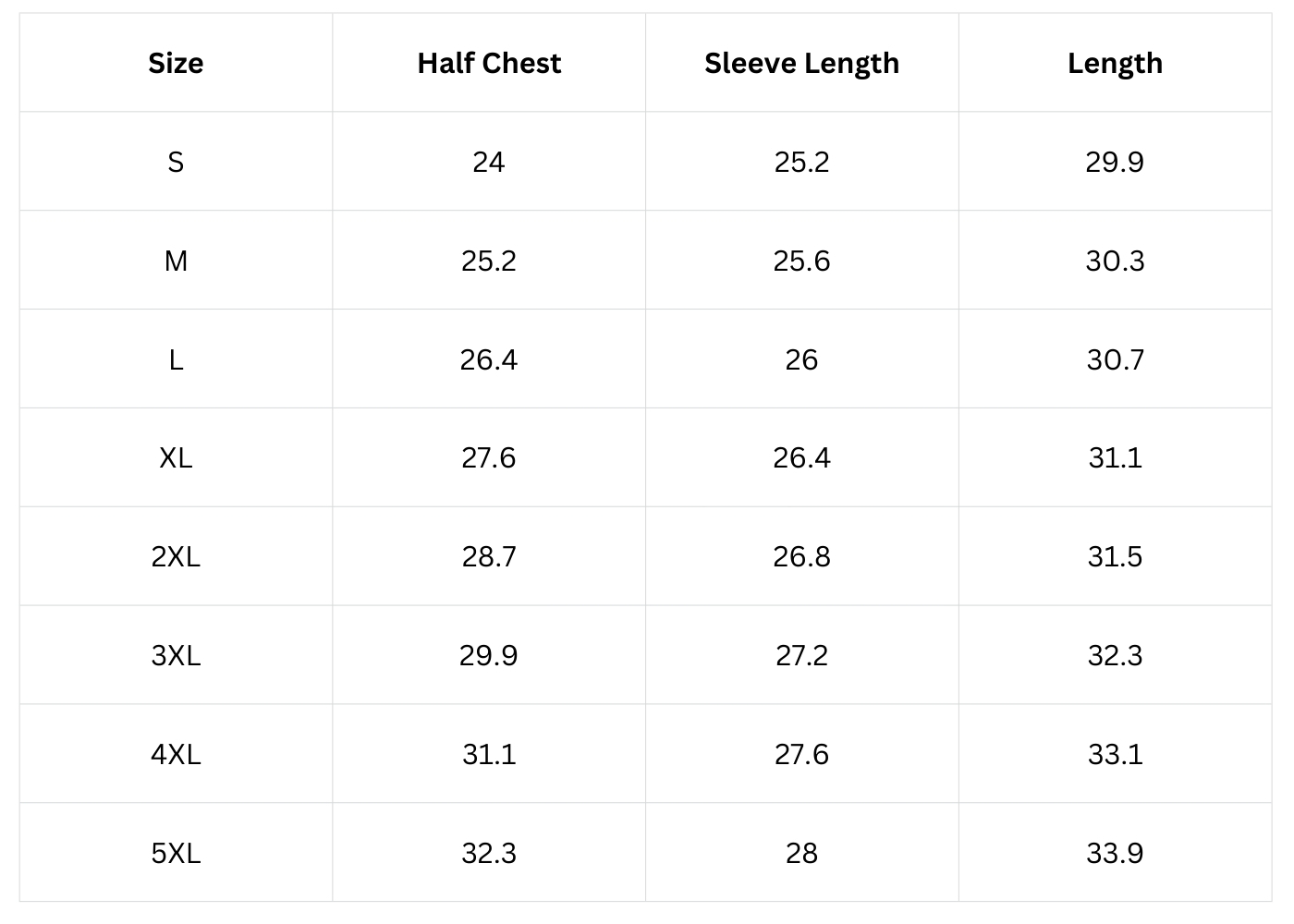
Task: Click sleeve length value 25.6
Action: (801, 261)
